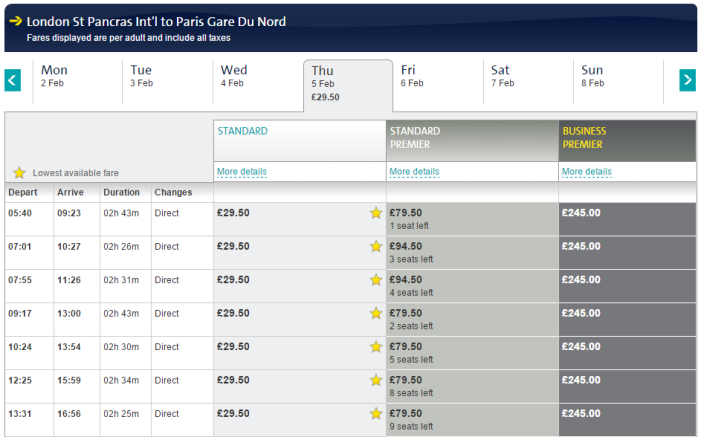Choose £29.50 Standard fare for 09:17 departure
The height and width of the screenshot is (437, 702).
coord(300,320)
